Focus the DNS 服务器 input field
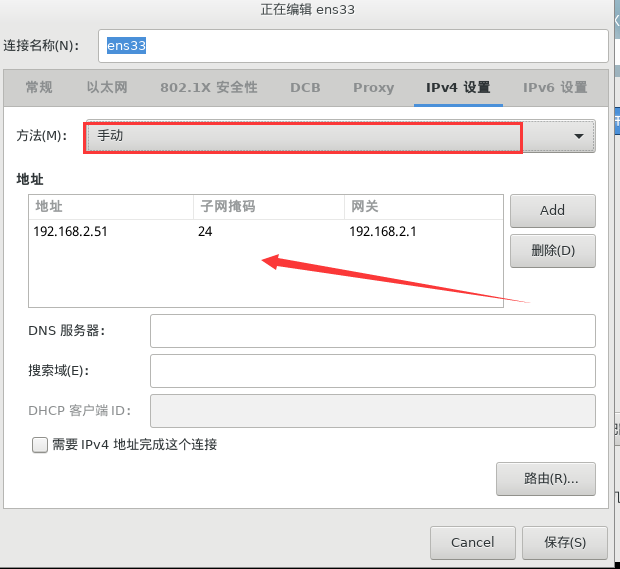This screenshot has width=620, height=569. tap(372, 330)
